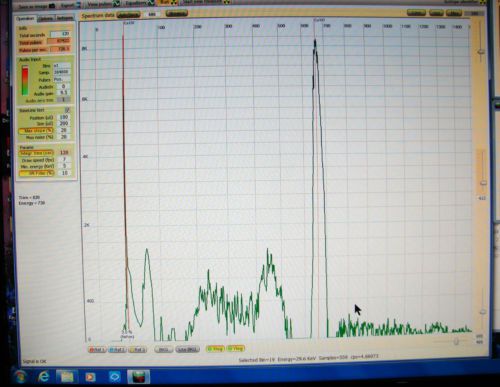Click the BKG button below graph
The height and width of the screenshot is (387, 500).
pyautogui.click(x=163, y=349)
